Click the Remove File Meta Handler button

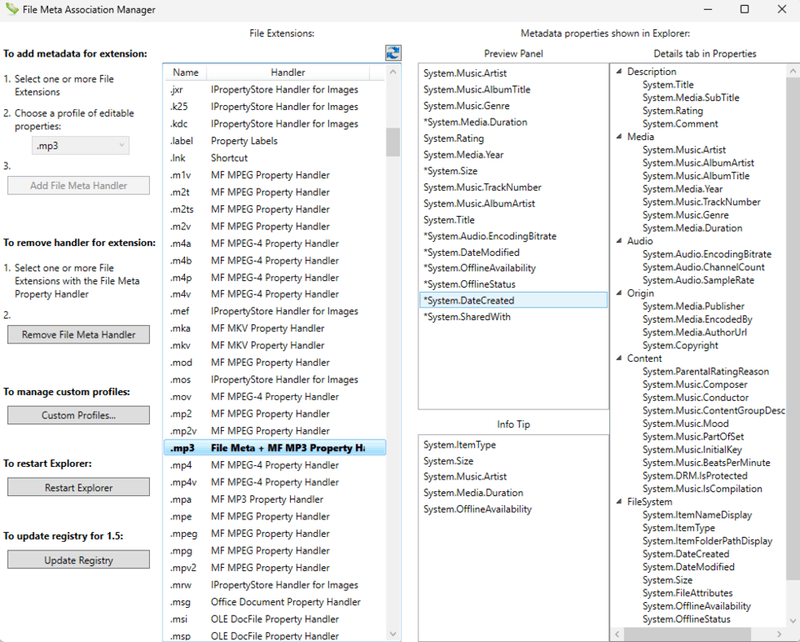(79, 335)
